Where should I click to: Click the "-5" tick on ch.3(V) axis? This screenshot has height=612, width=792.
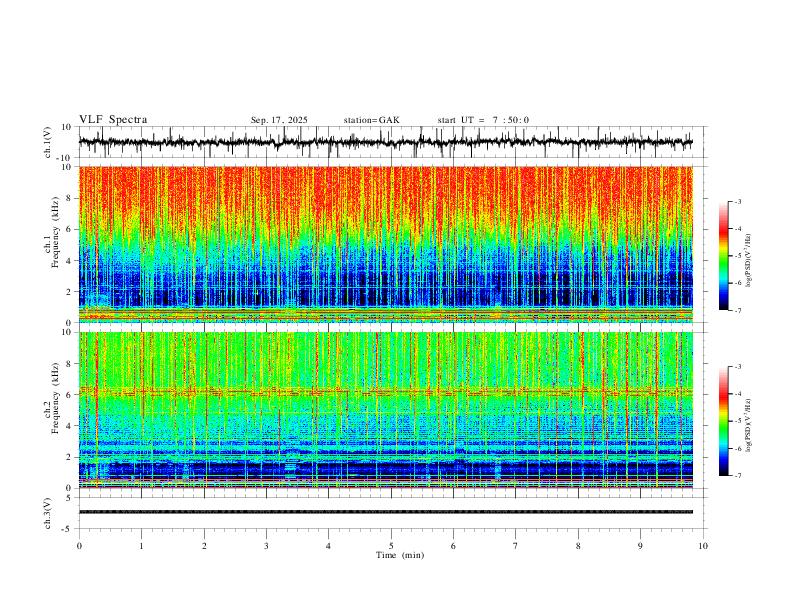[68, 529]
